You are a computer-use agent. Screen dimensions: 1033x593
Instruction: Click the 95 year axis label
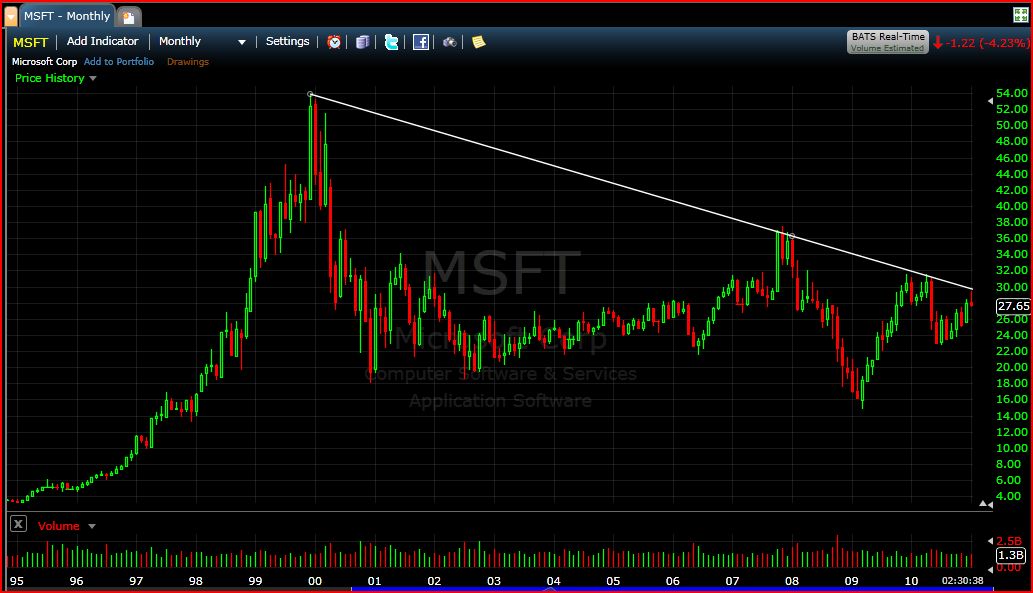17,581
